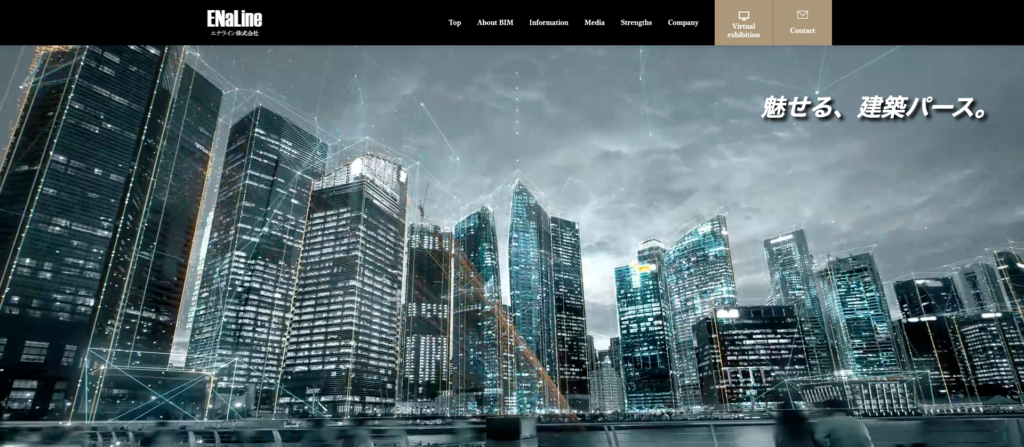The image size is (1024, 447).
Task: Choose Strengths in the header menu
Action: click(x=636, y=22)
